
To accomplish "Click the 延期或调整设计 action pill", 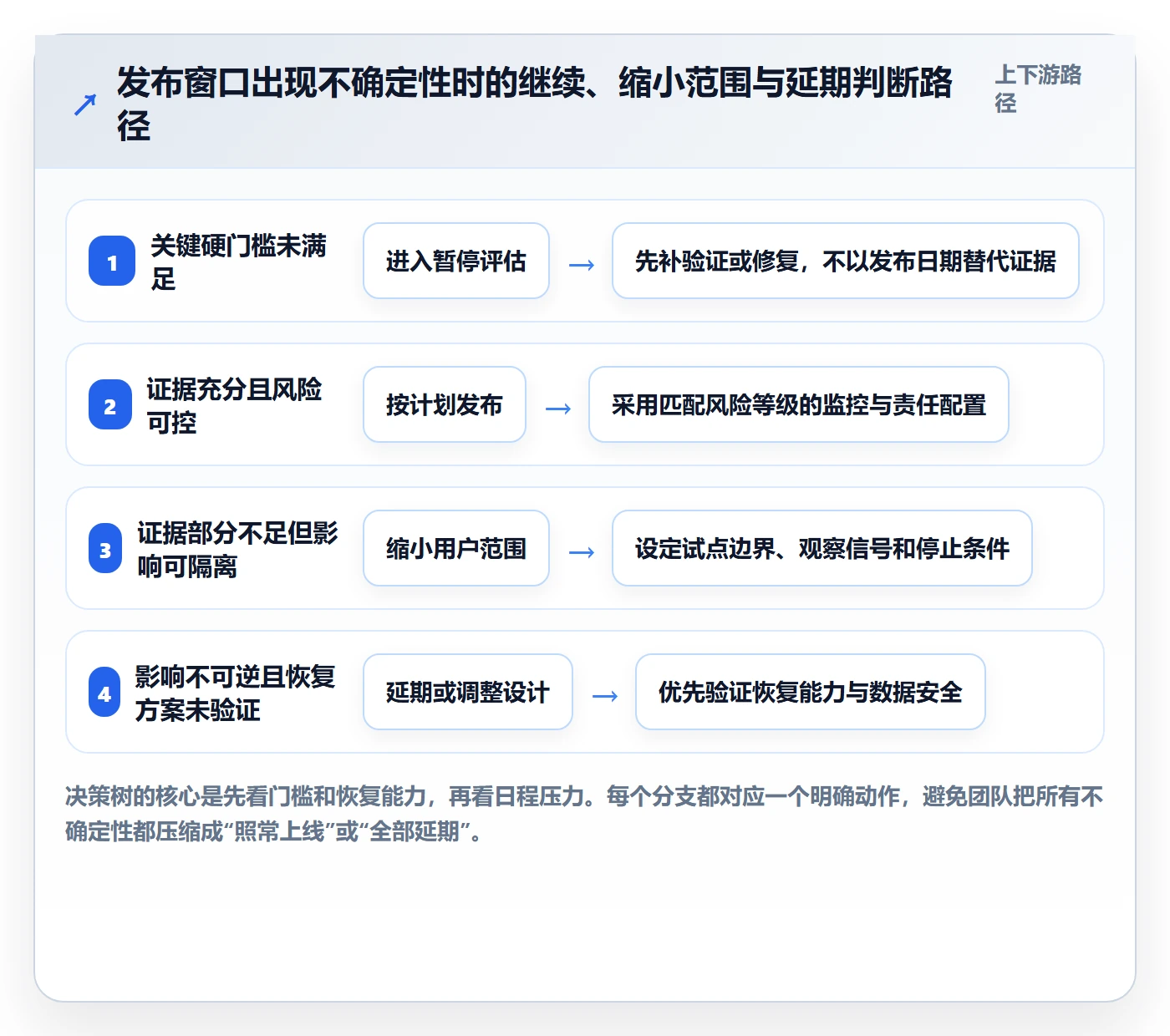I will 468,692.
